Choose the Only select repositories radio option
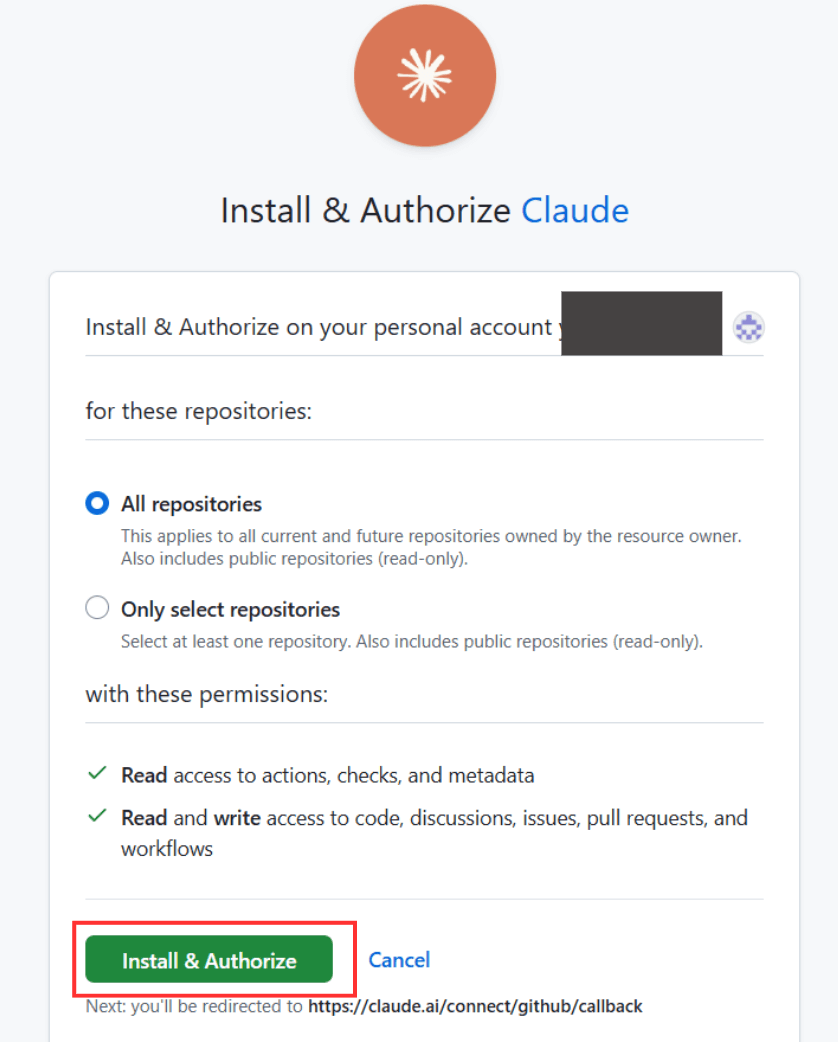Image resolution: width=838 pixels, height=1042 pixels. 97,608
